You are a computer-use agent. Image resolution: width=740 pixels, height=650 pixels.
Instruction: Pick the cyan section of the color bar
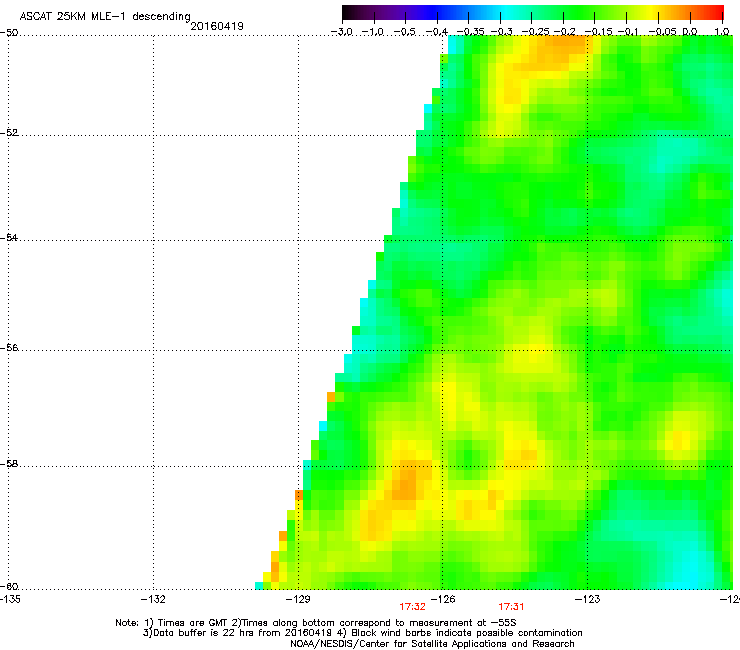[507, 12]
